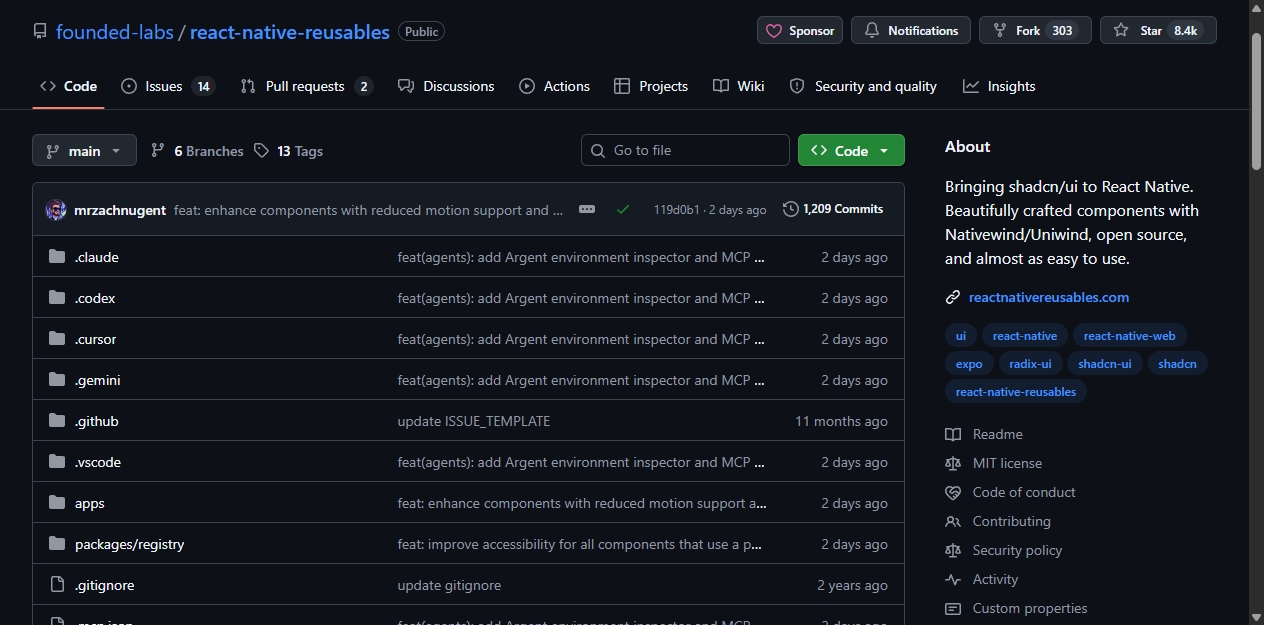Select the 'expo' topic tag
This screenshot has height=625, width=1264.
pos(969,364)
